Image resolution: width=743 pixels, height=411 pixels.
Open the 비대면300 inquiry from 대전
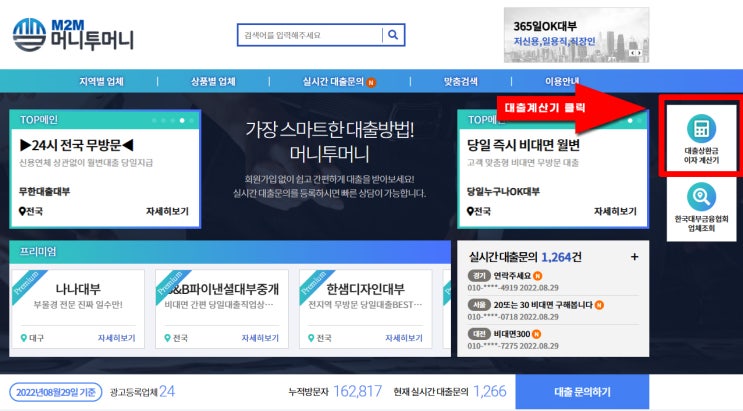[512, 334]
